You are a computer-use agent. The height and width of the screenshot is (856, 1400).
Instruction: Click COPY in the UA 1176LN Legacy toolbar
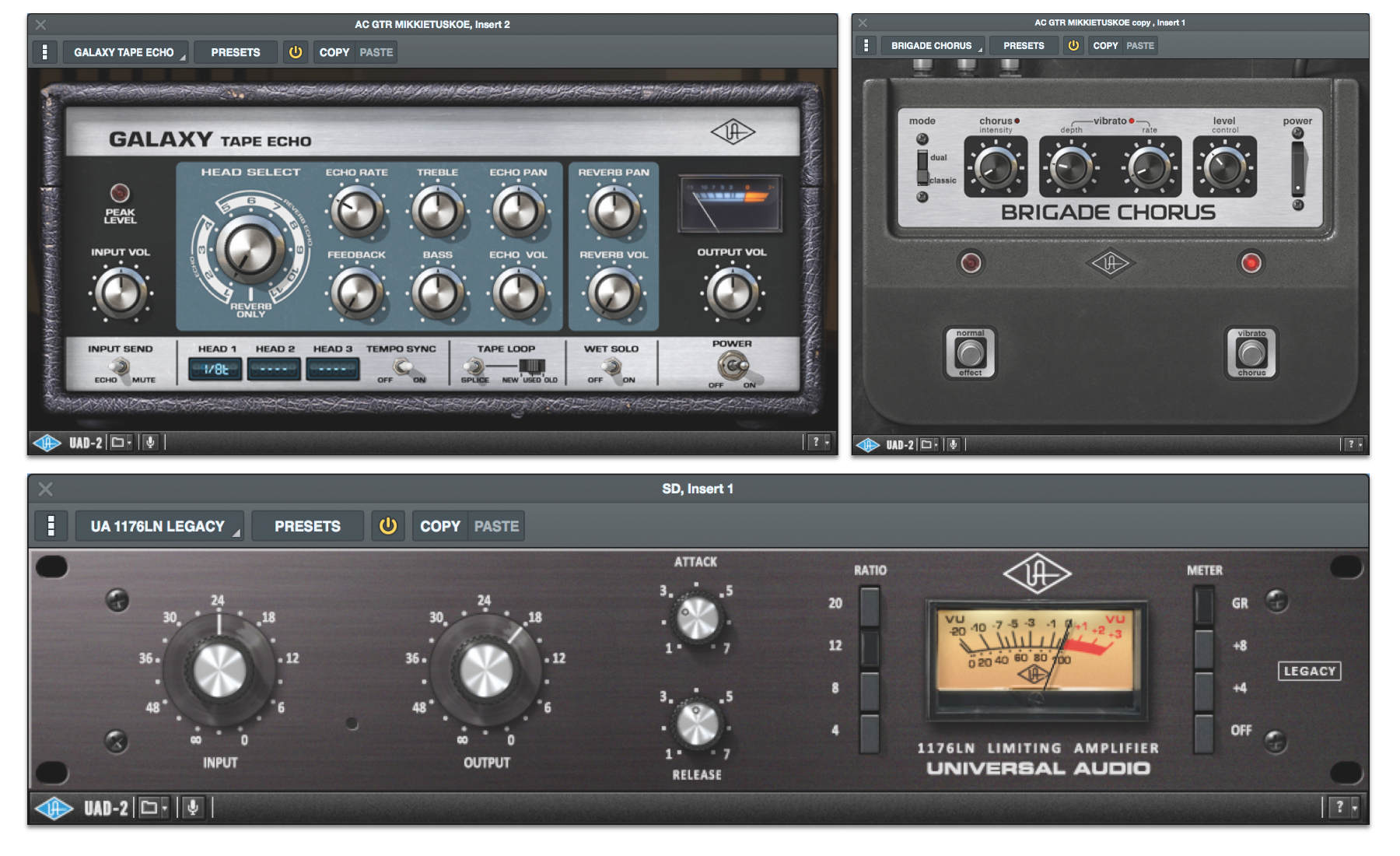click(440, 526)
